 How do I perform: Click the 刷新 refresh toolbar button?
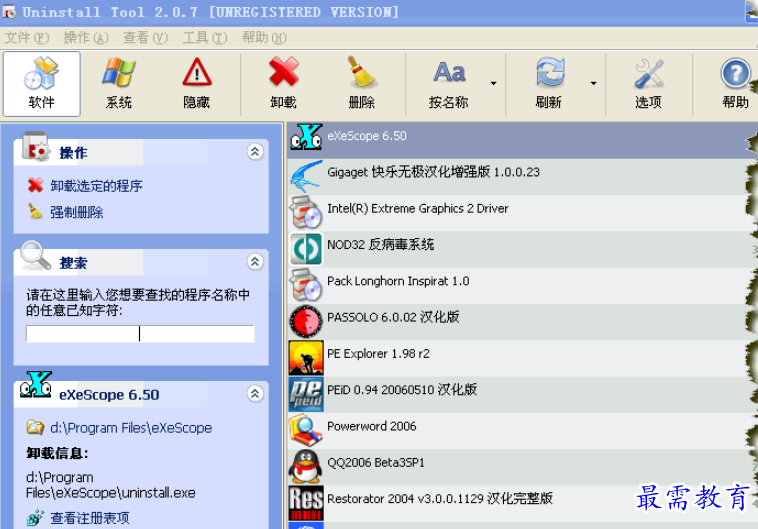point(549,84)
